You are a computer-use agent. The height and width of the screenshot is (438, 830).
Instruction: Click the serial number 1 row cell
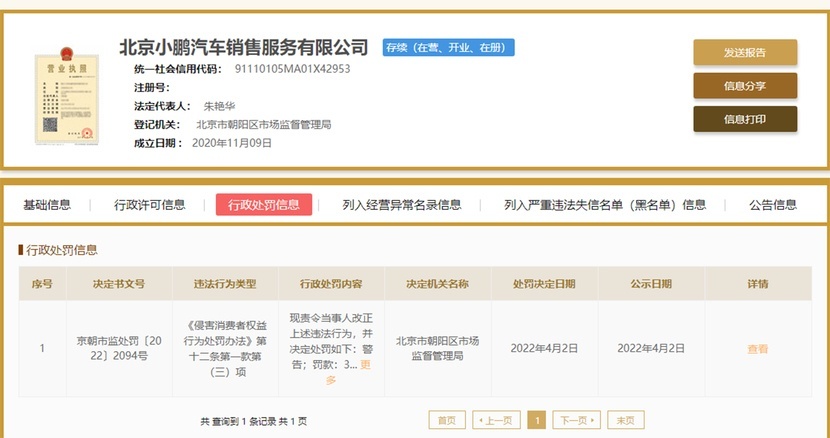(x=42, y=348)
